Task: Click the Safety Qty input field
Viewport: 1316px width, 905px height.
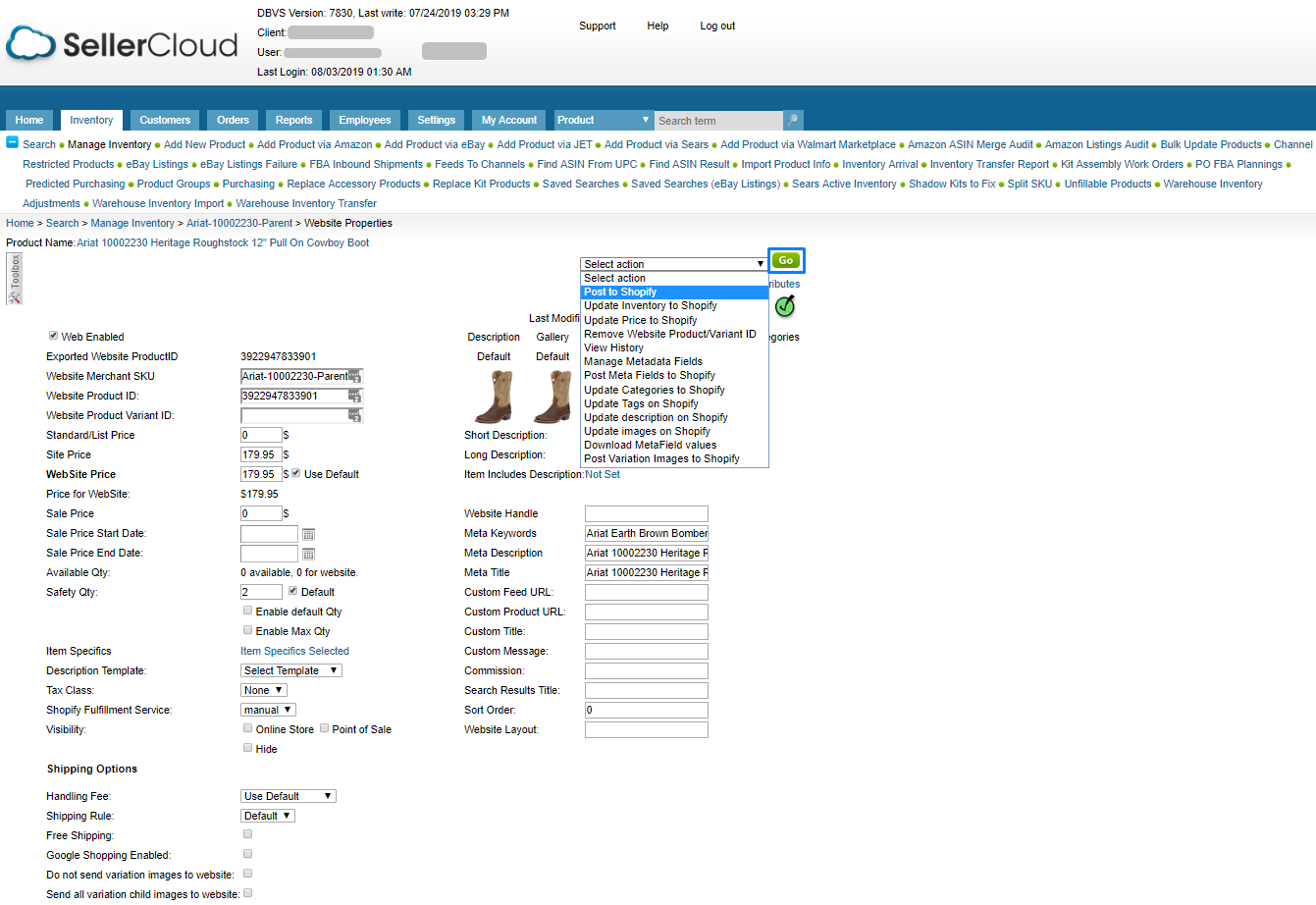Action: [261, 592]
